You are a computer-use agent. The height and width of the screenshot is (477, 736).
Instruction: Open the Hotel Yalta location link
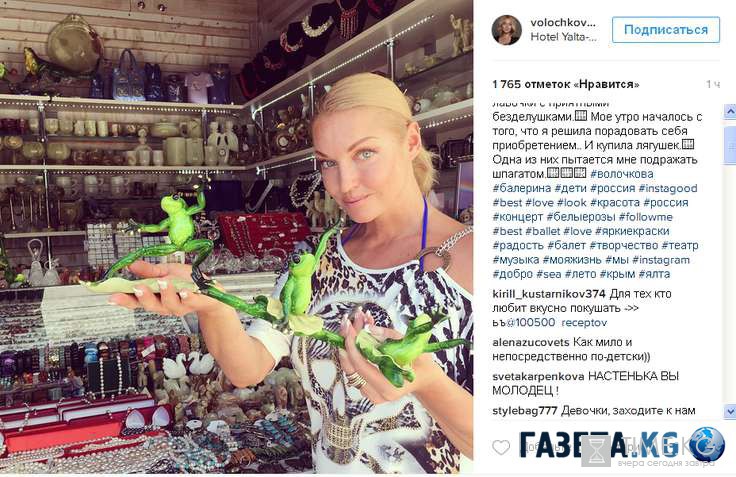(x=563, y=37)
